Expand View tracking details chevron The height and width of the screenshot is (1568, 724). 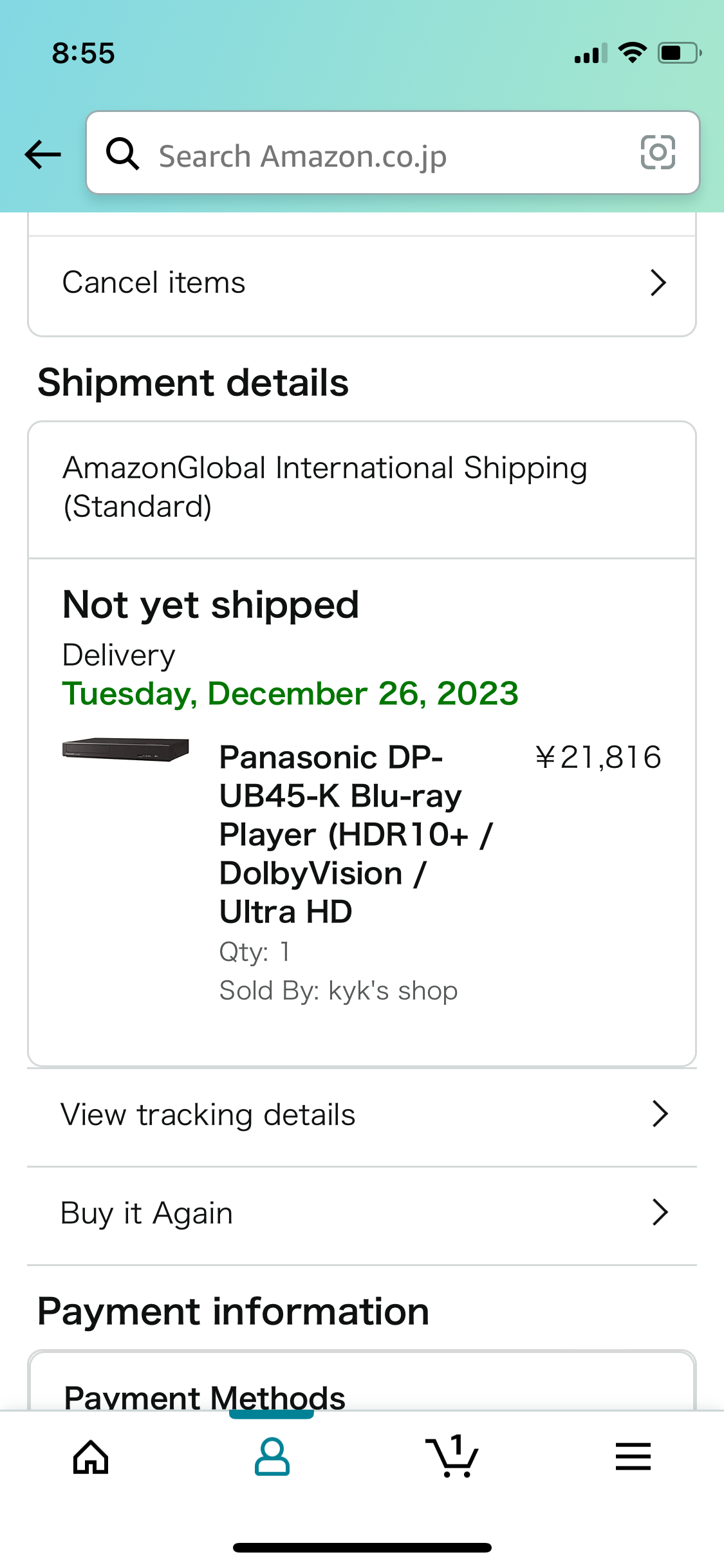click(660, 1114)
